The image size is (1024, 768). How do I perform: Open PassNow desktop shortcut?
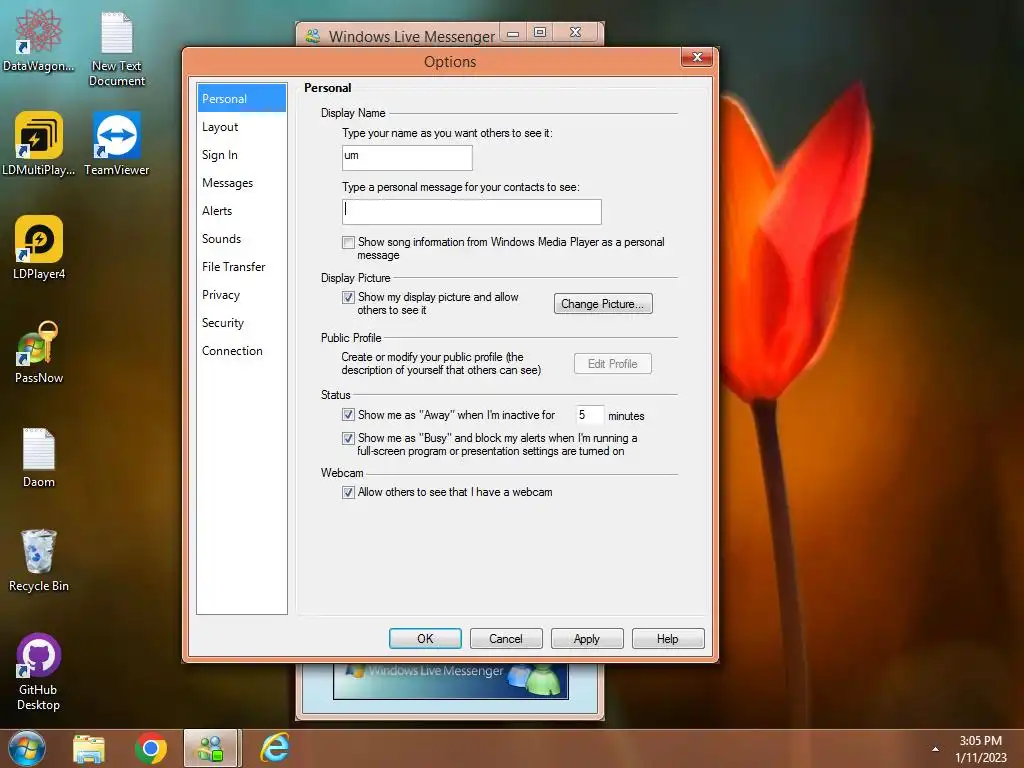click(x=39, y=352)
